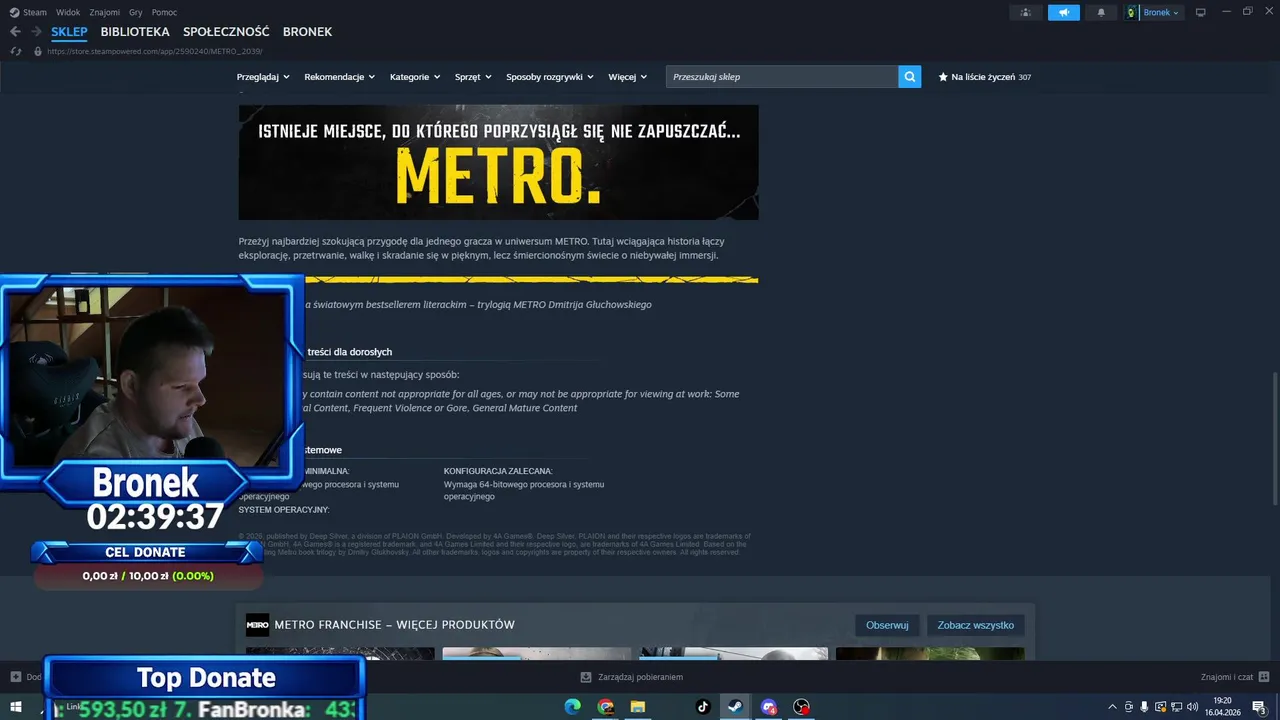Expand the Kategorie dropdown
1280x720 pixels.
click(x=415, y=77)
